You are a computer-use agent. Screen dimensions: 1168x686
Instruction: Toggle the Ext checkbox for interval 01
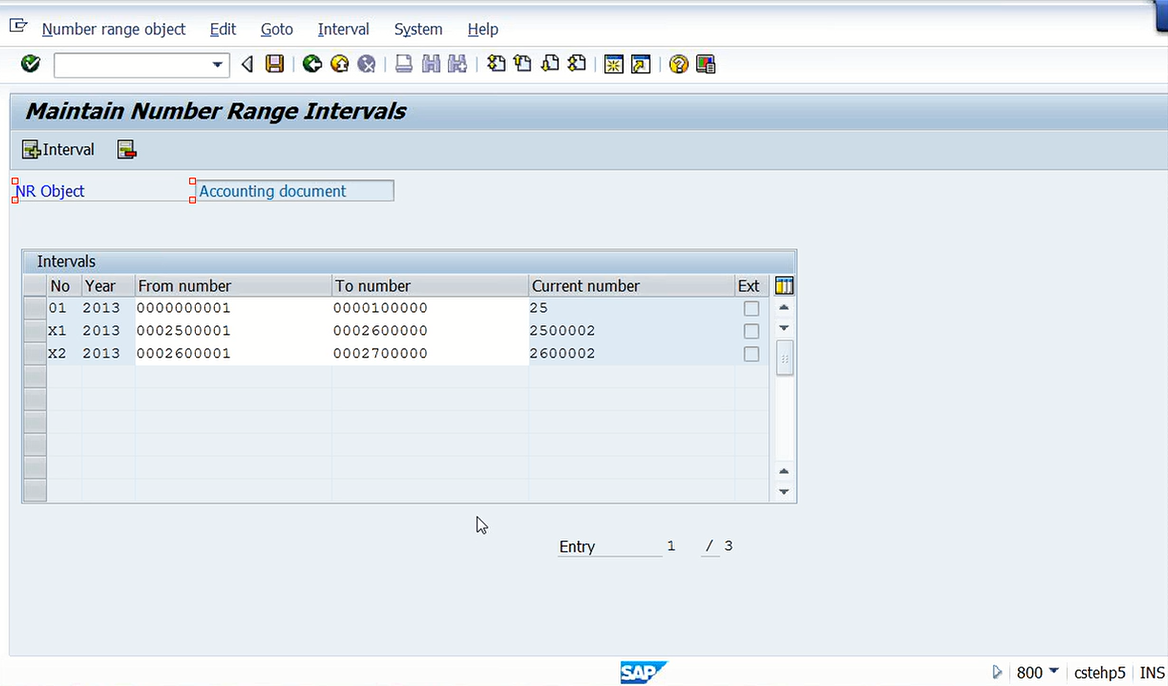tap(752, 308)
